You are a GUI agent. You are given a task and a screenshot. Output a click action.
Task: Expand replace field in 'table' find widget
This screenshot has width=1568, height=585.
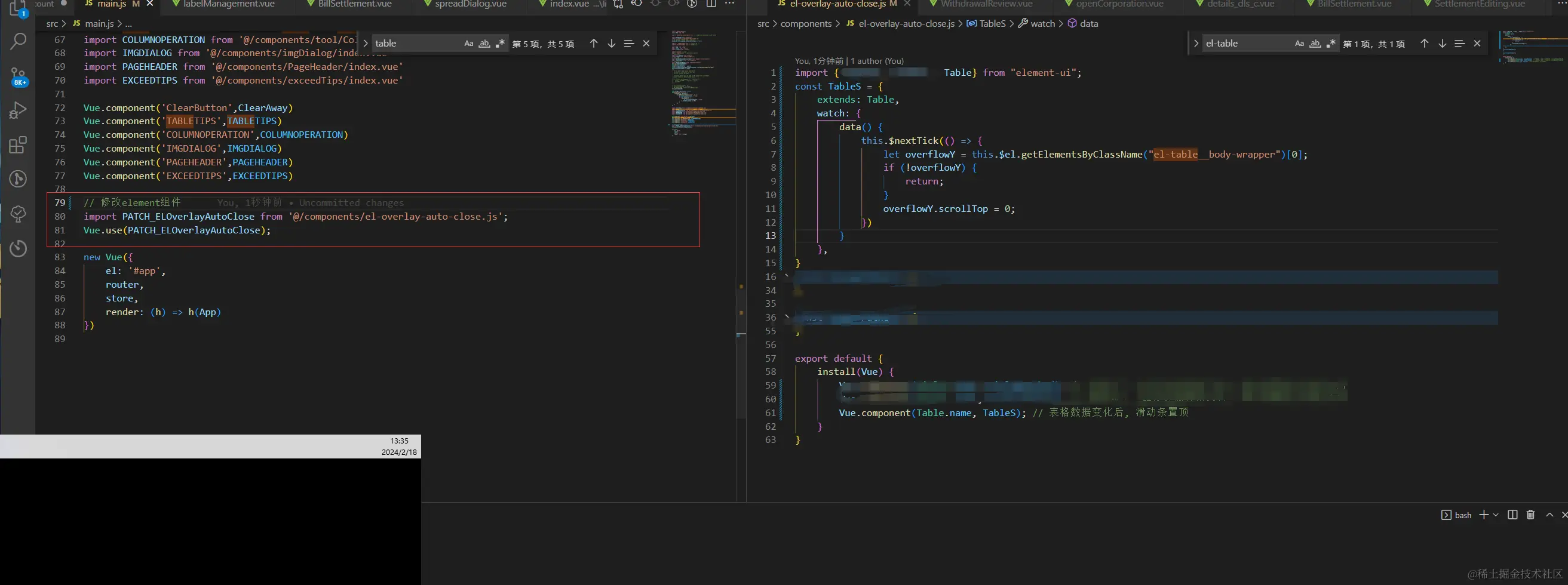365,44
